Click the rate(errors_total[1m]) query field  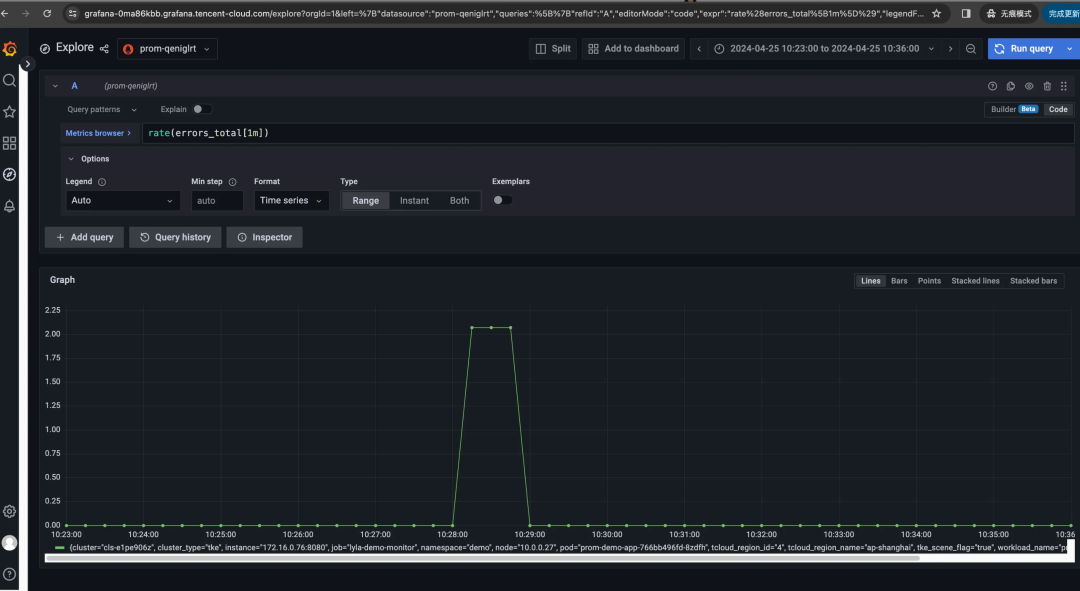608,133
